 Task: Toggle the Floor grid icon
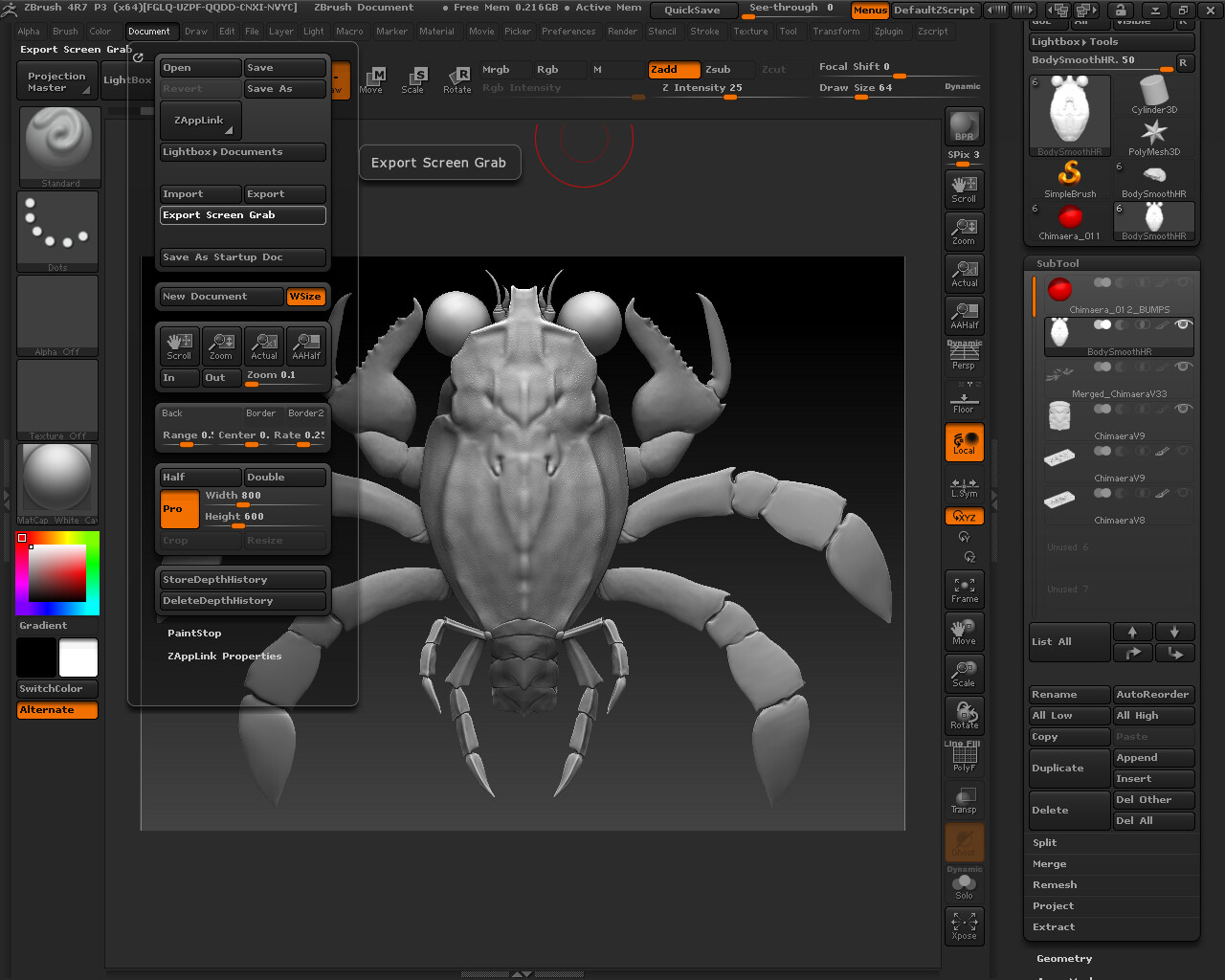[x=964, y=400]
